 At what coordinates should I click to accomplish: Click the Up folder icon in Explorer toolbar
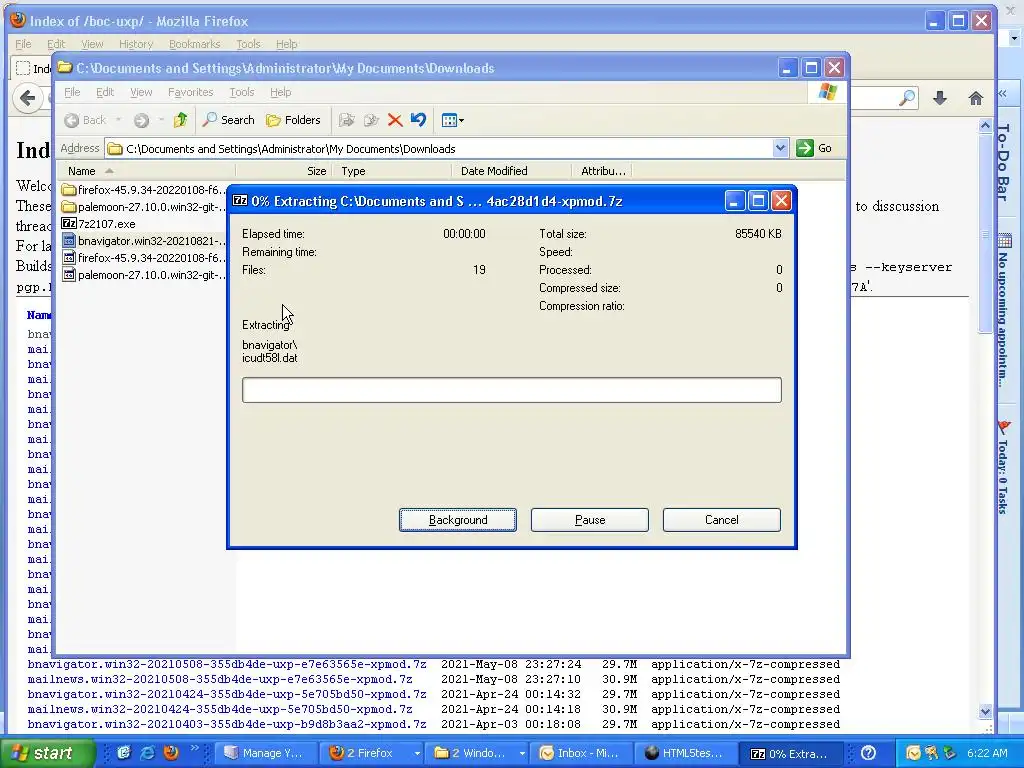point(180,120)
